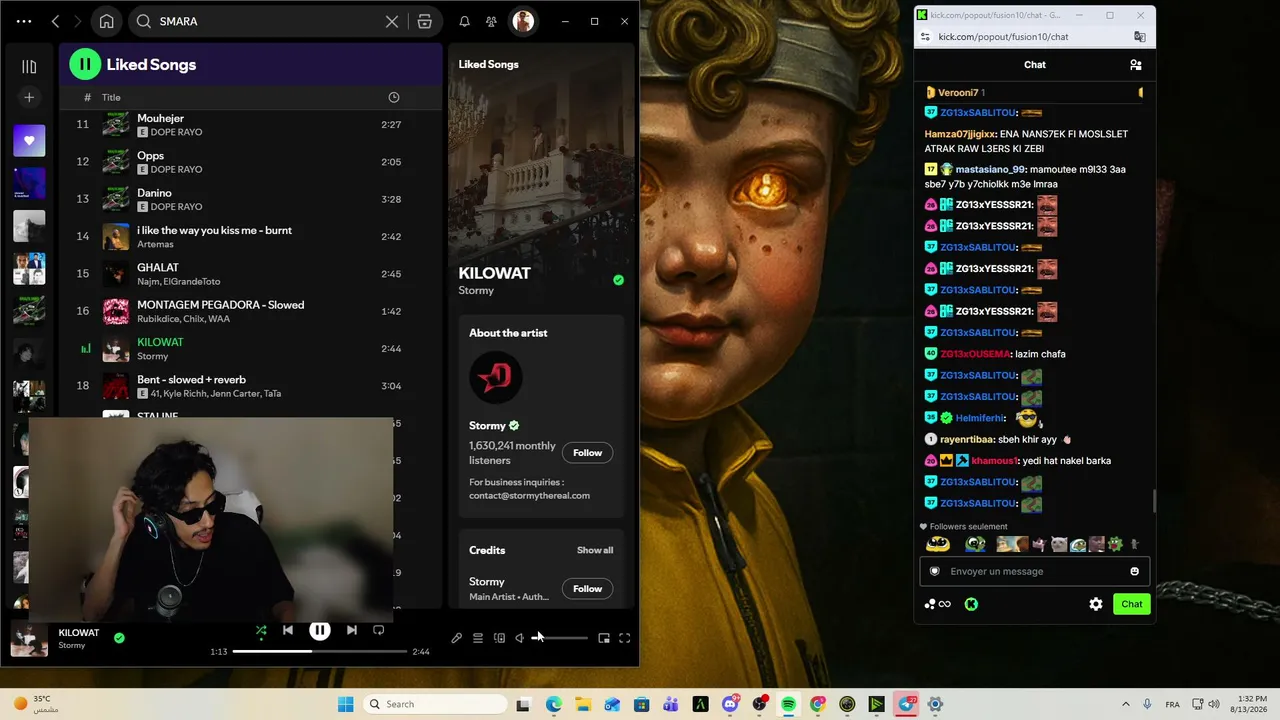Viewport: 1280px width, 720px height.
Task: Open the artist link Jenn Carter
Action: click(234, 393)
